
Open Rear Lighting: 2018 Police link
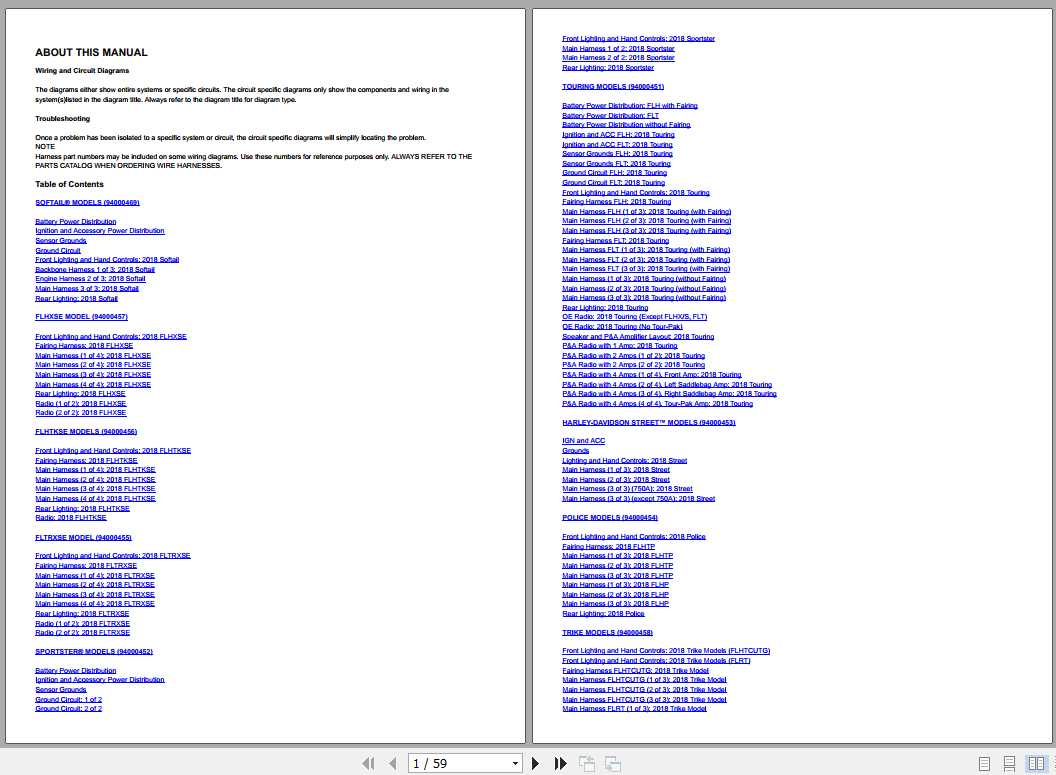coord(603,613)
